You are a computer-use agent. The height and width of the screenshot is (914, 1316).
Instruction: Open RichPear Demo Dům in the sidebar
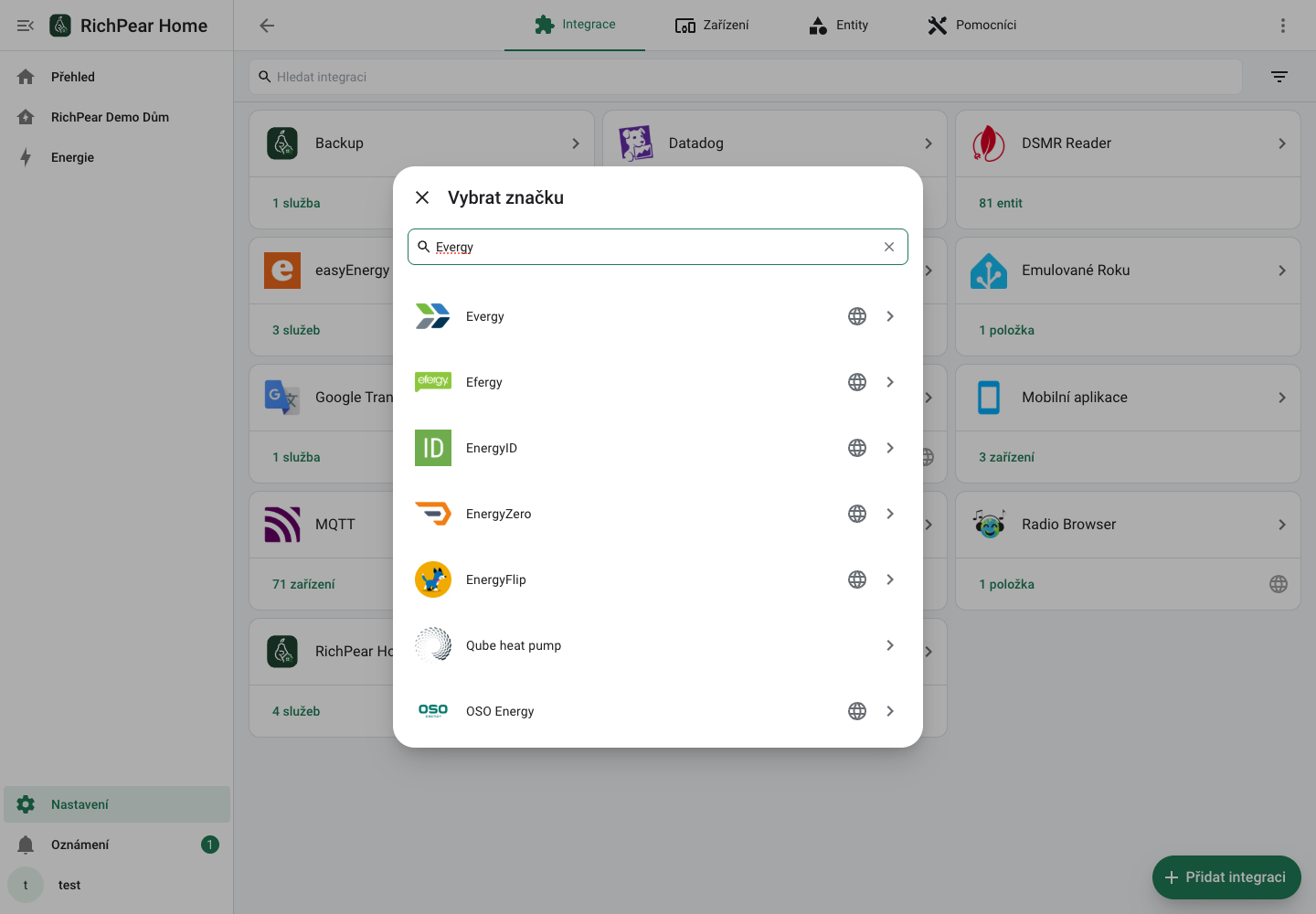click(x=117, y=117)
